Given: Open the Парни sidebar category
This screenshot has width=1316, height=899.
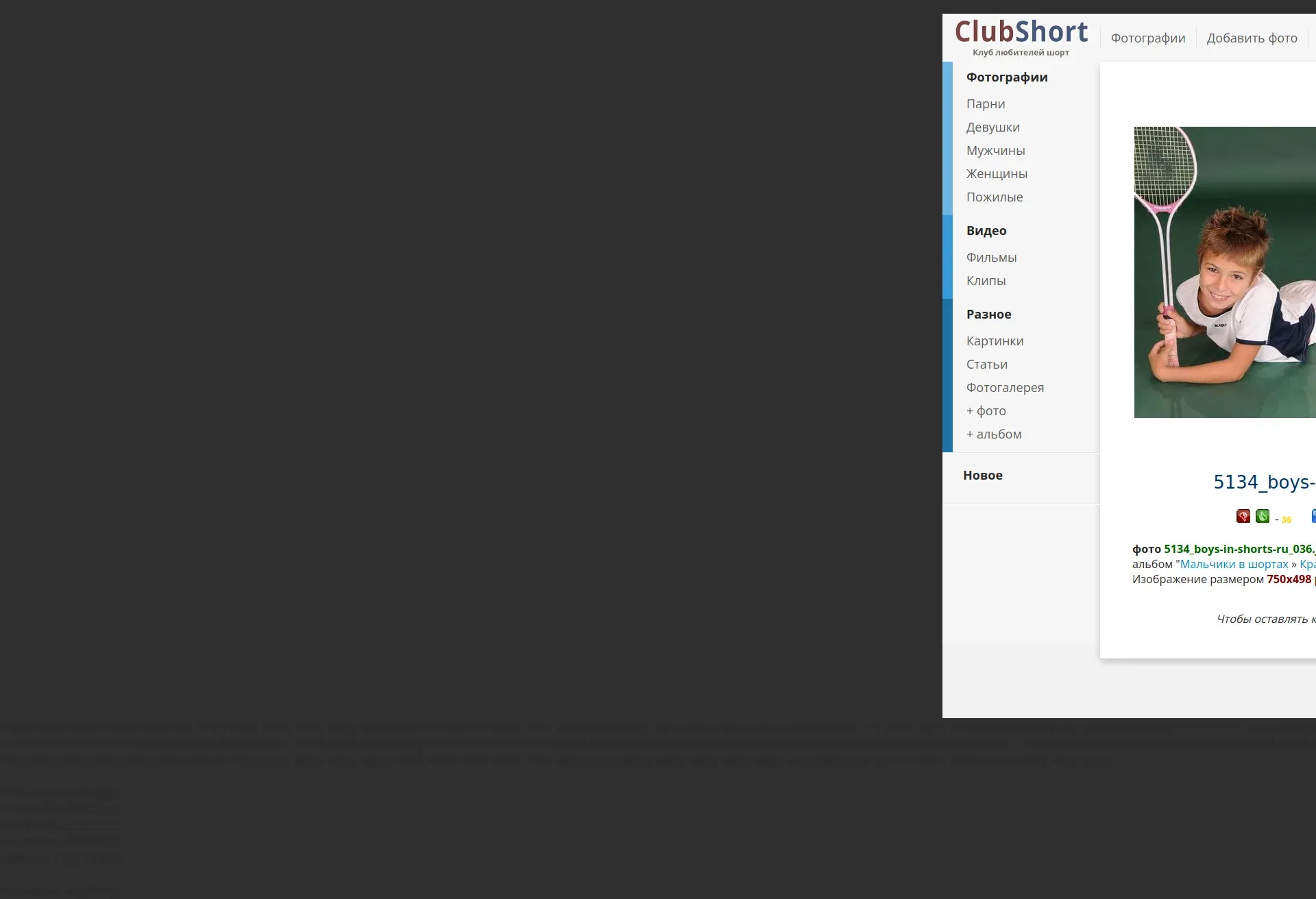Looking at the screenshot, I should [985, 104].
